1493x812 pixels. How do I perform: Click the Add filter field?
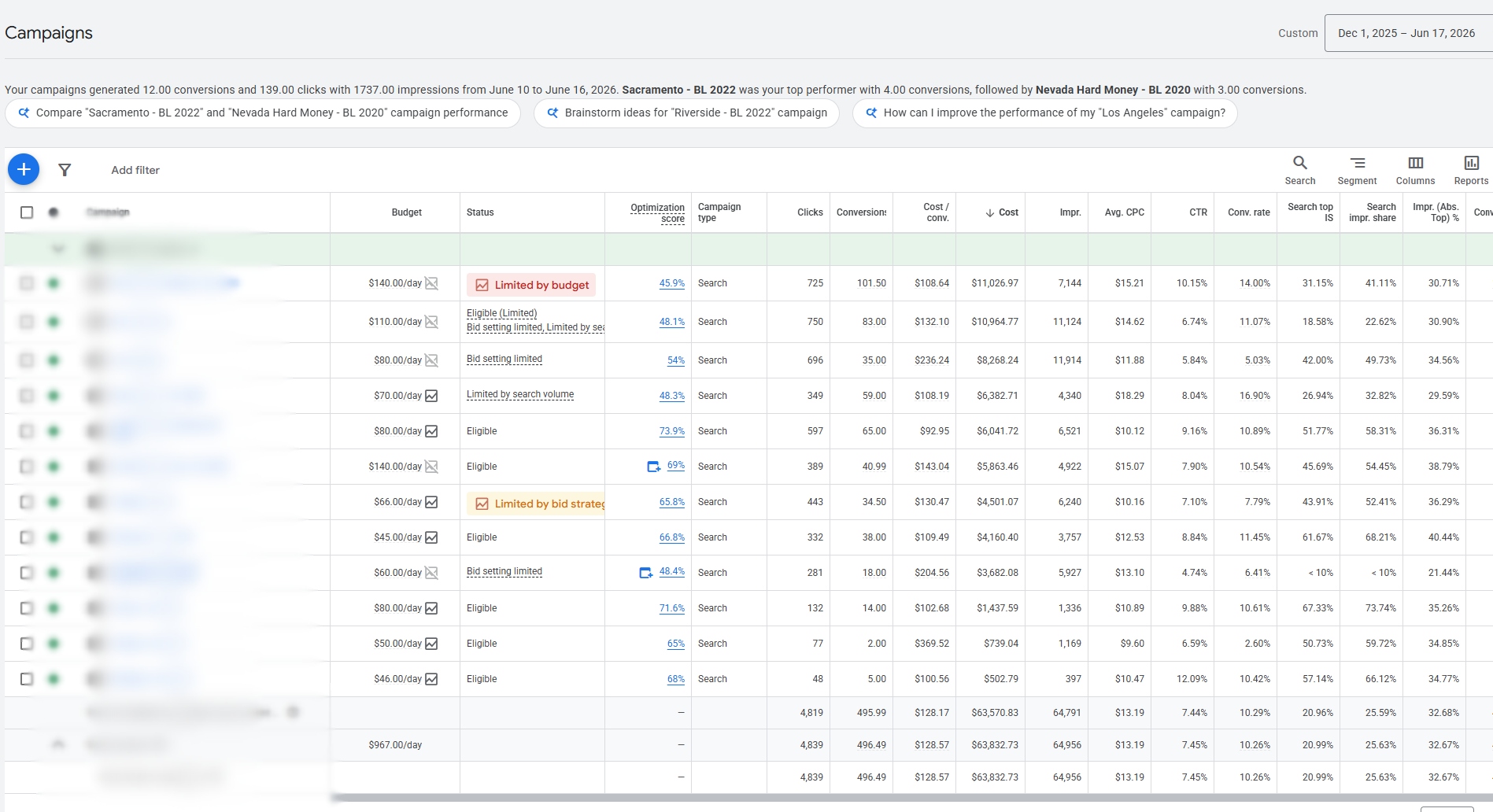click(x=135, y=170)
